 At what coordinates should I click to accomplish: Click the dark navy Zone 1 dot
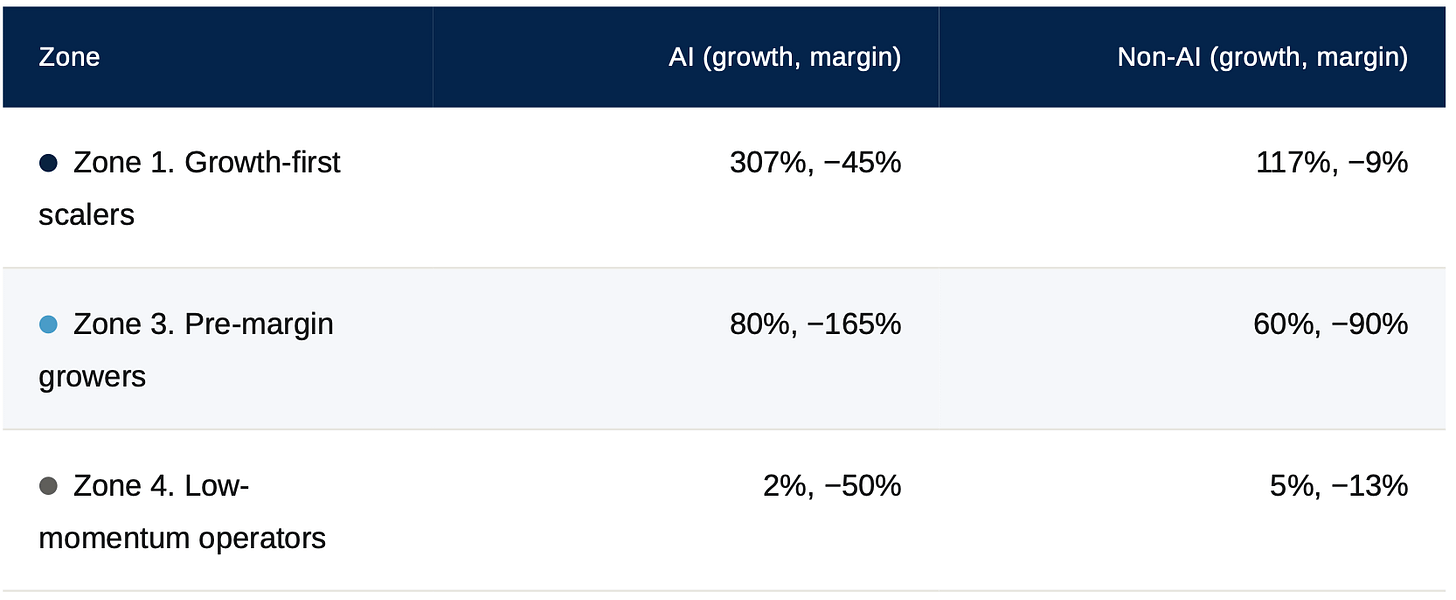[x=48, y=163]
